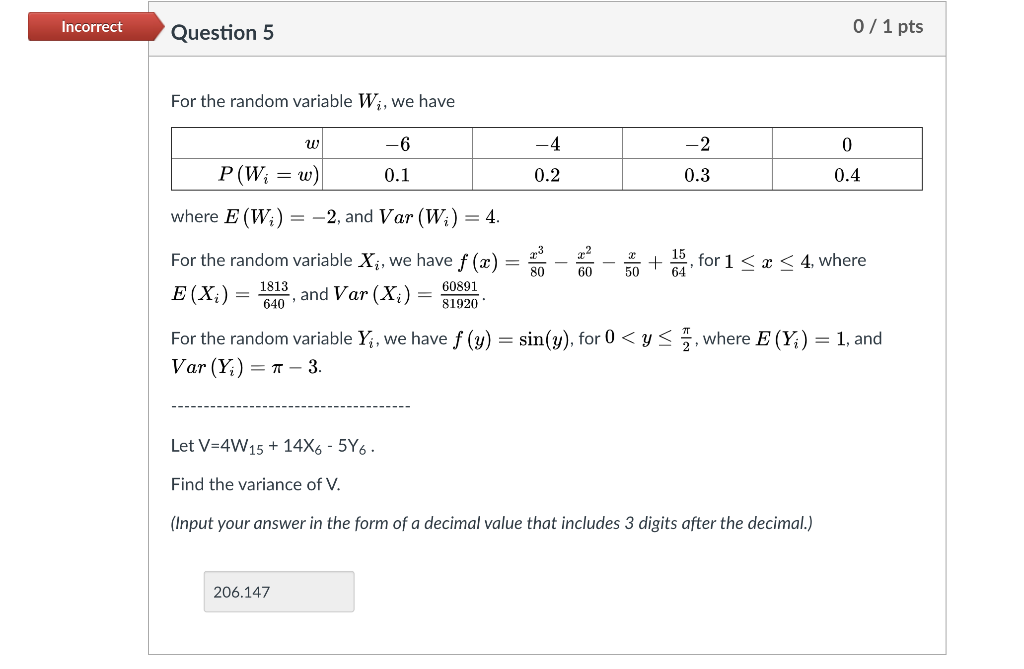Click the Incorrect status flag

click(92, 27)
